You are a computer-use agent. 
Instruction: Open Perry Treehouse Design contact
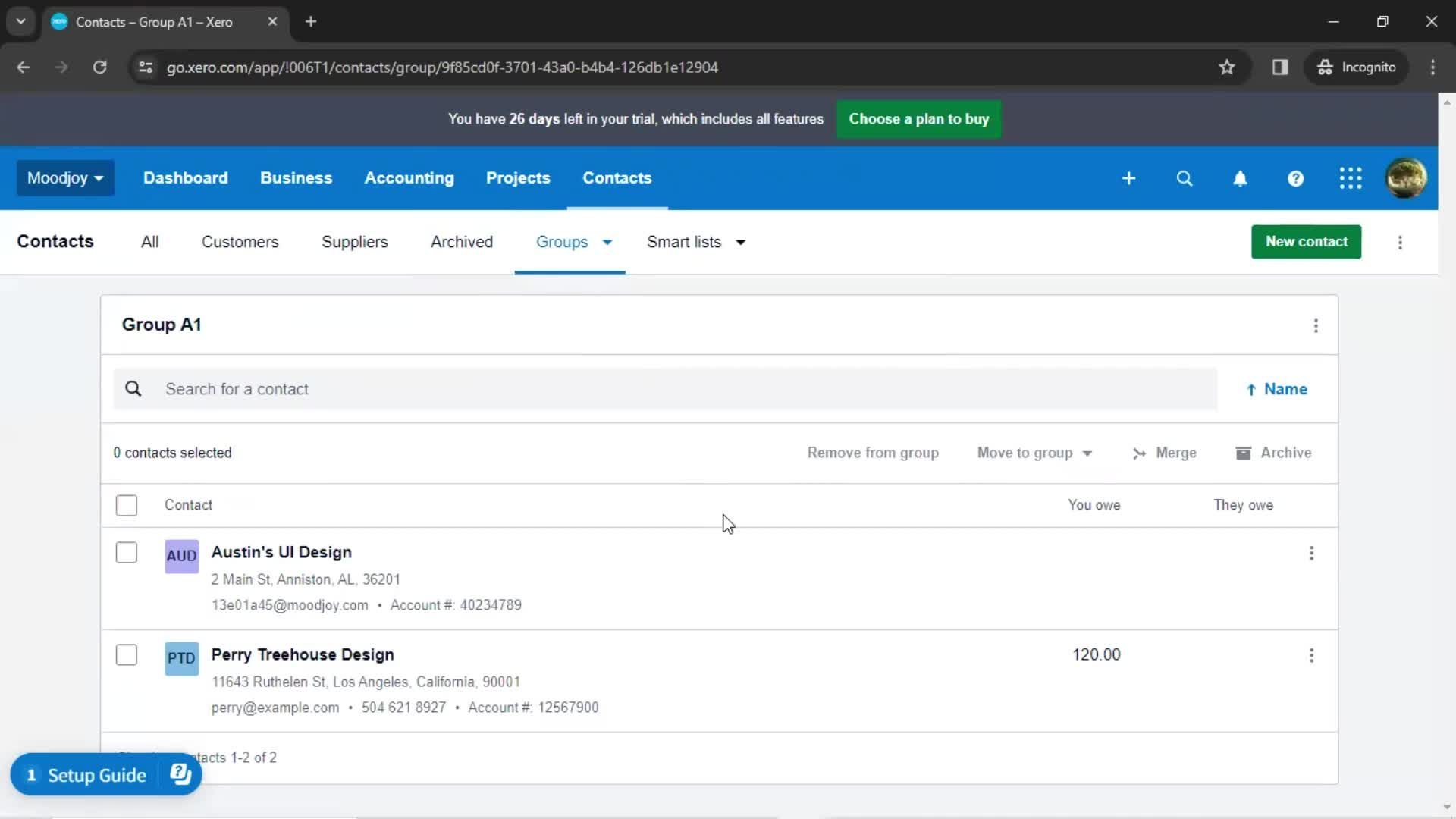click(303, 654)
